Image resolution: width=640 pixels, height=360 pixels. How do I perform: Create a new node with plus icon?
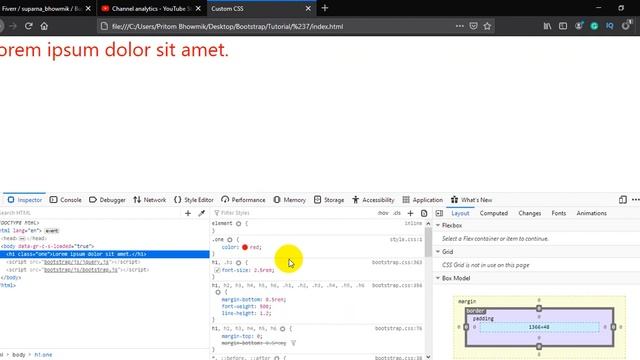188,213
